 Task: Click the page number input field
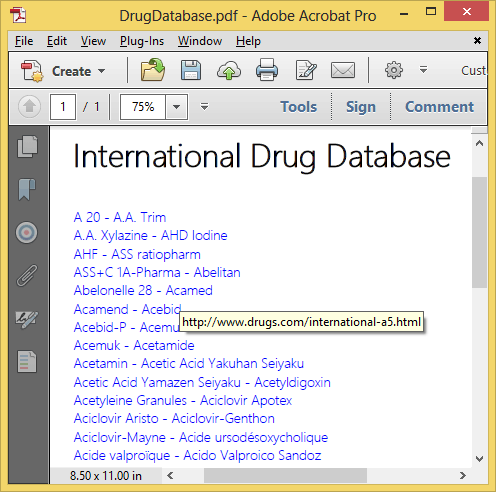coord(63,107)
